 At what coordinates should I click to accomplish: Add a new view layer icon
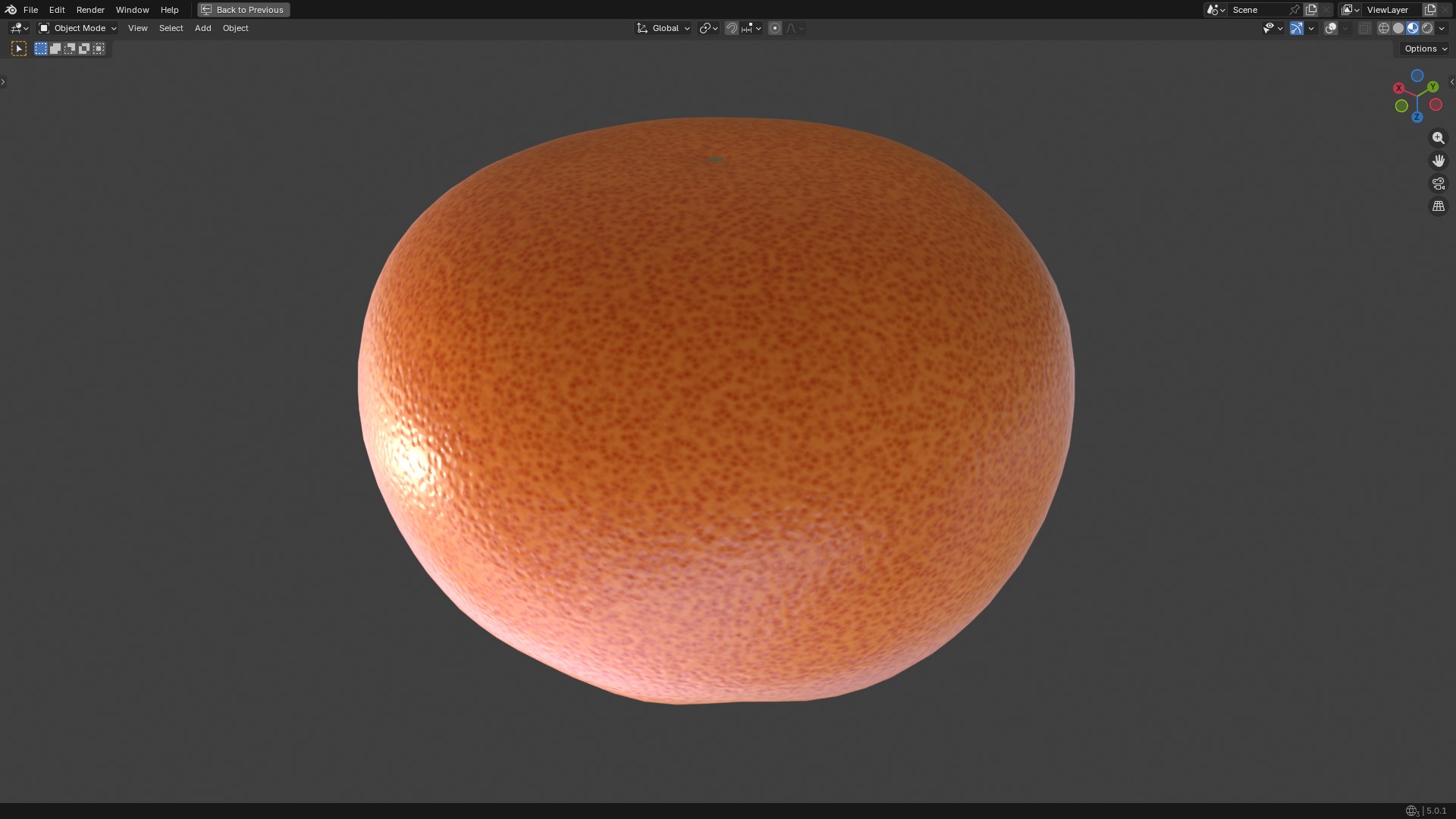tap(1430, 10)
